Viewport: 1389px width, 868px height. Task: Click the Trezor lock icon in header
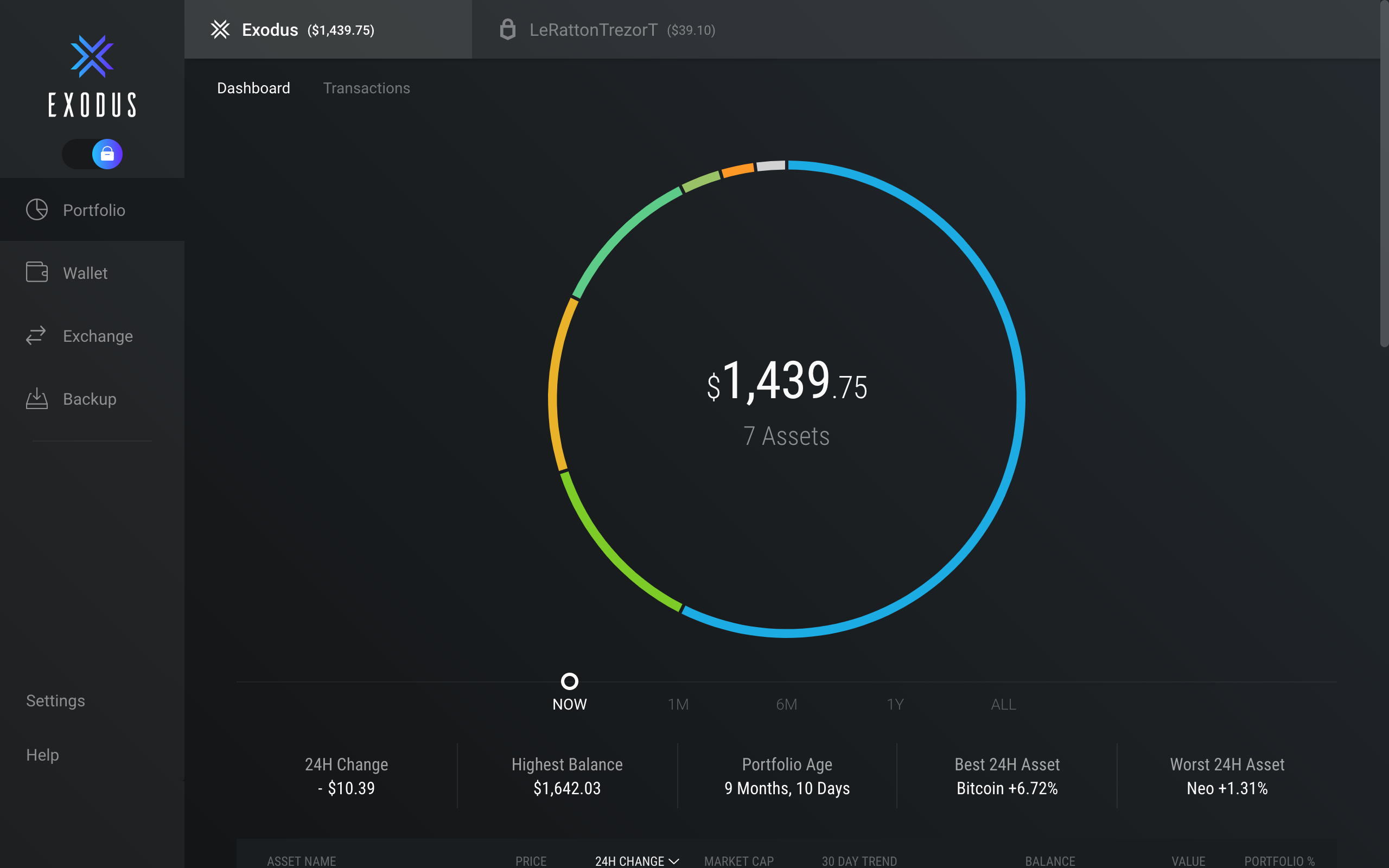click(x=507, y=29)
